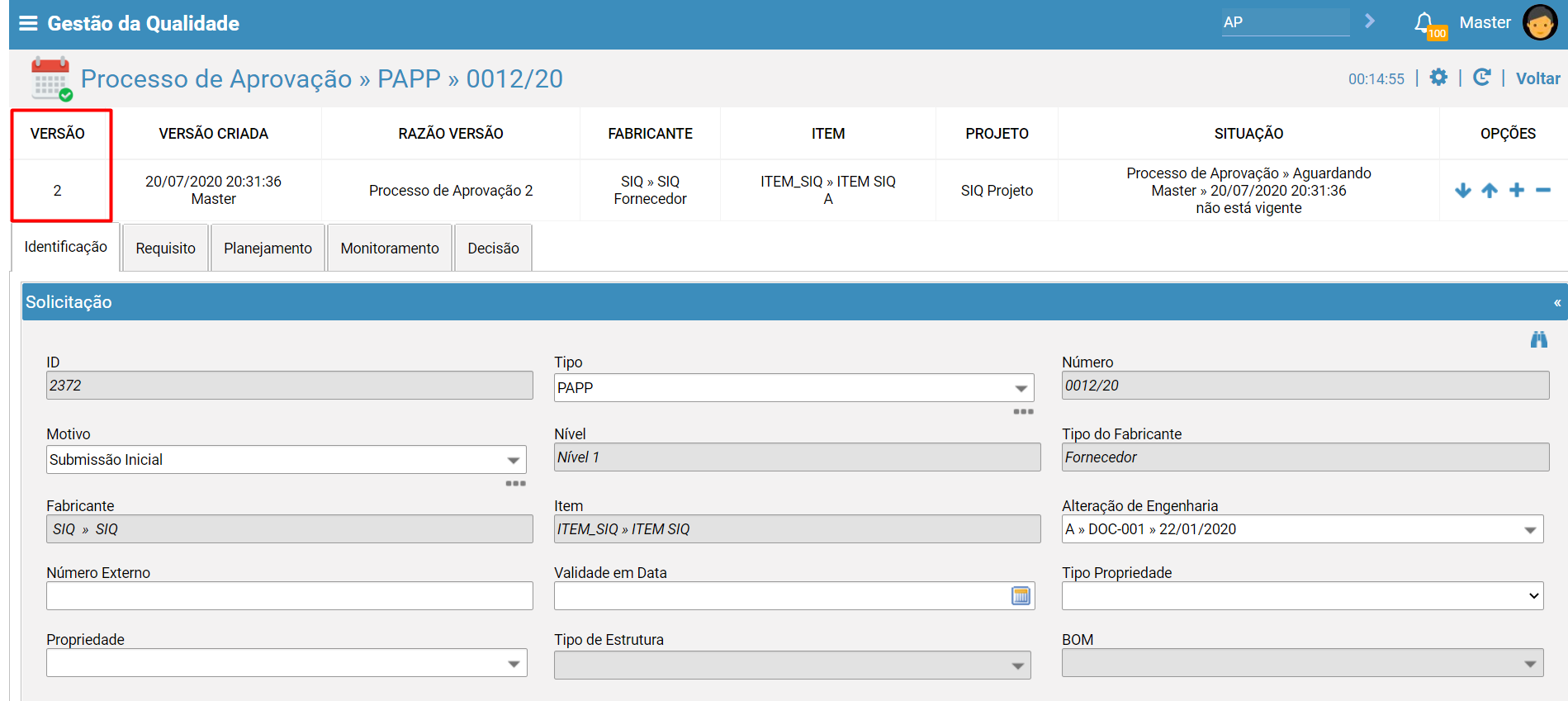
Task: Click the Nível field showing Nível 1
Action: click(x=798, y=457)
